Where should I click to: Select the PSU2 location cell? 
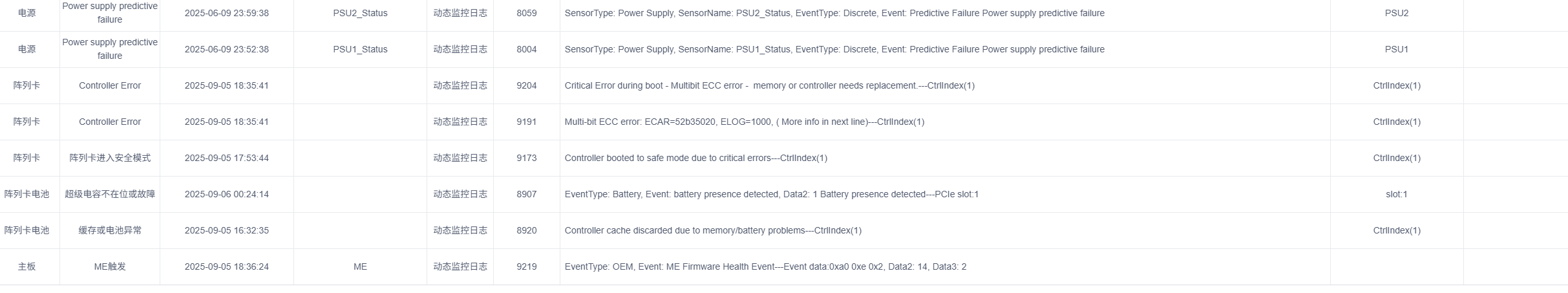pos(1396,13)
